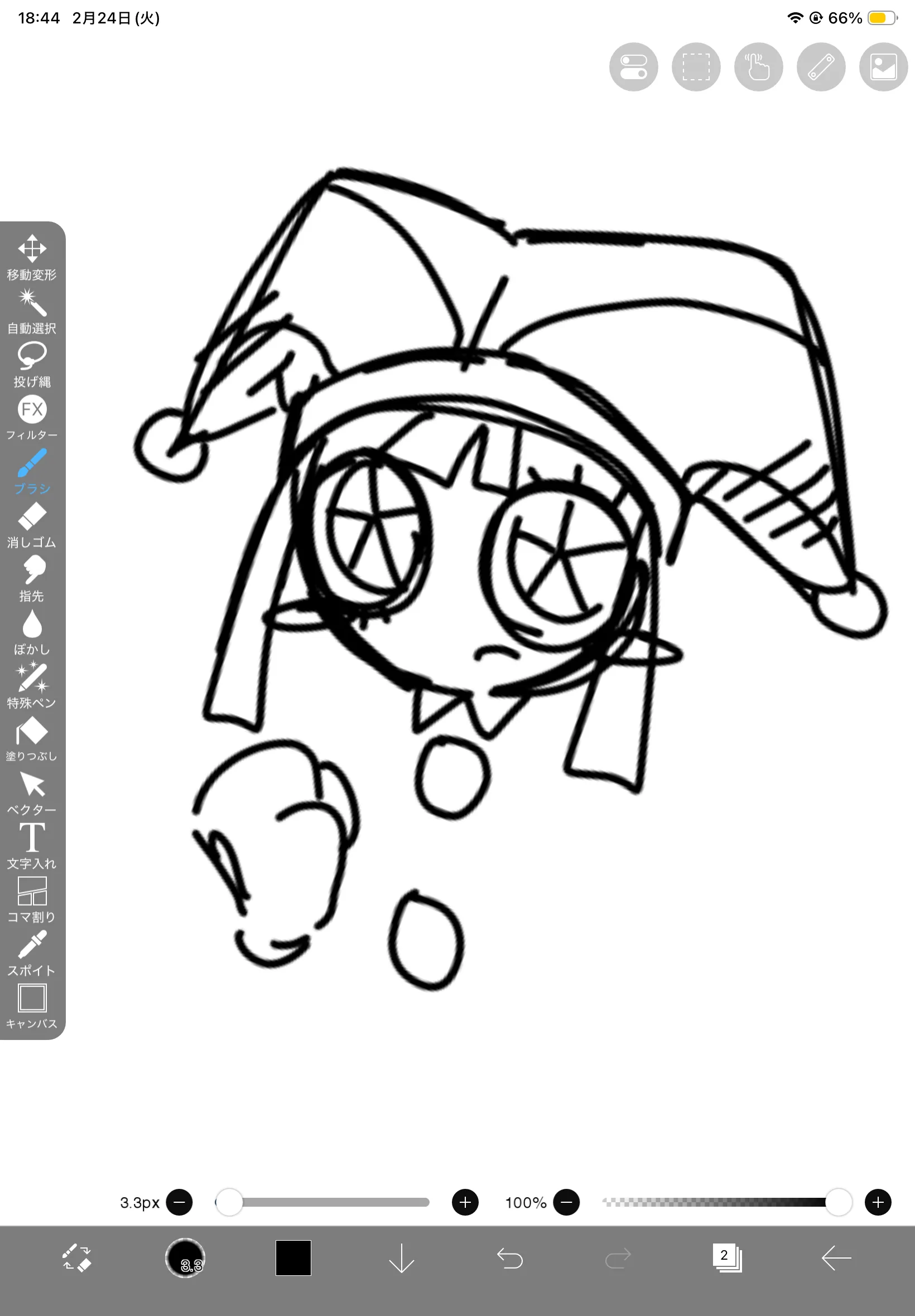Select the Bucket Fill (塗りつぶし) tool
915x1316 pixels.
pyautogui.click(x=32, y=738)
